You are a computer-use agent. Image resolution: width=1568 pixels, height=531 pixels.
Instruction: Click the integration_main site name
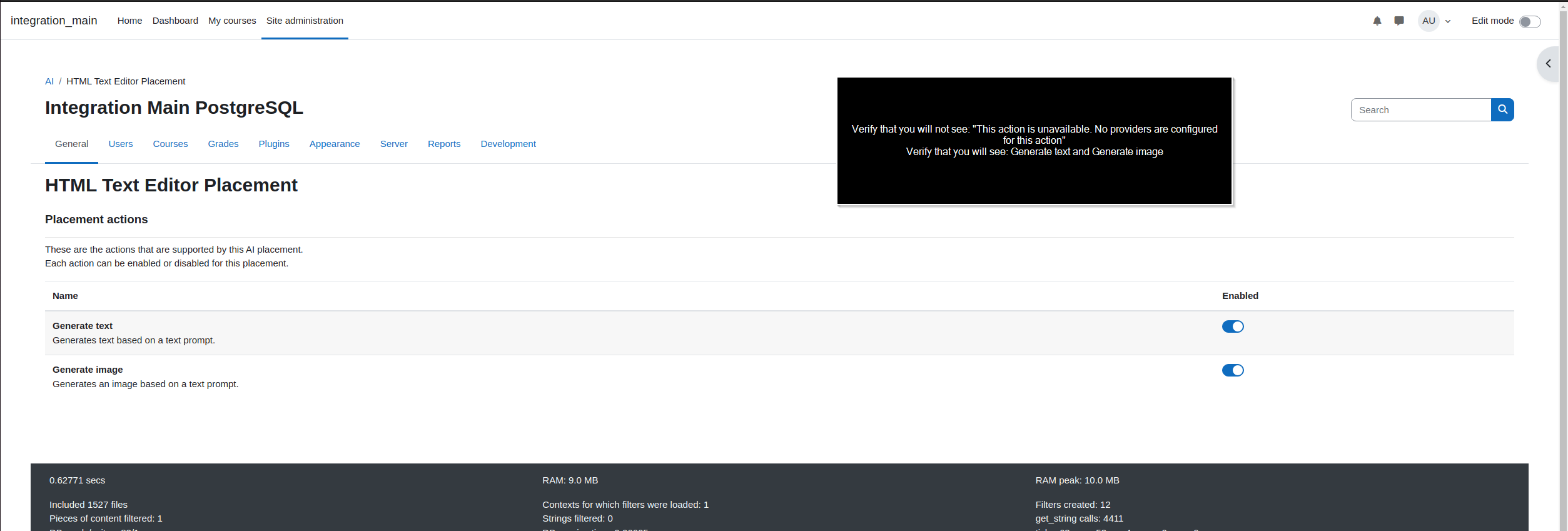[x=54, y=21]
